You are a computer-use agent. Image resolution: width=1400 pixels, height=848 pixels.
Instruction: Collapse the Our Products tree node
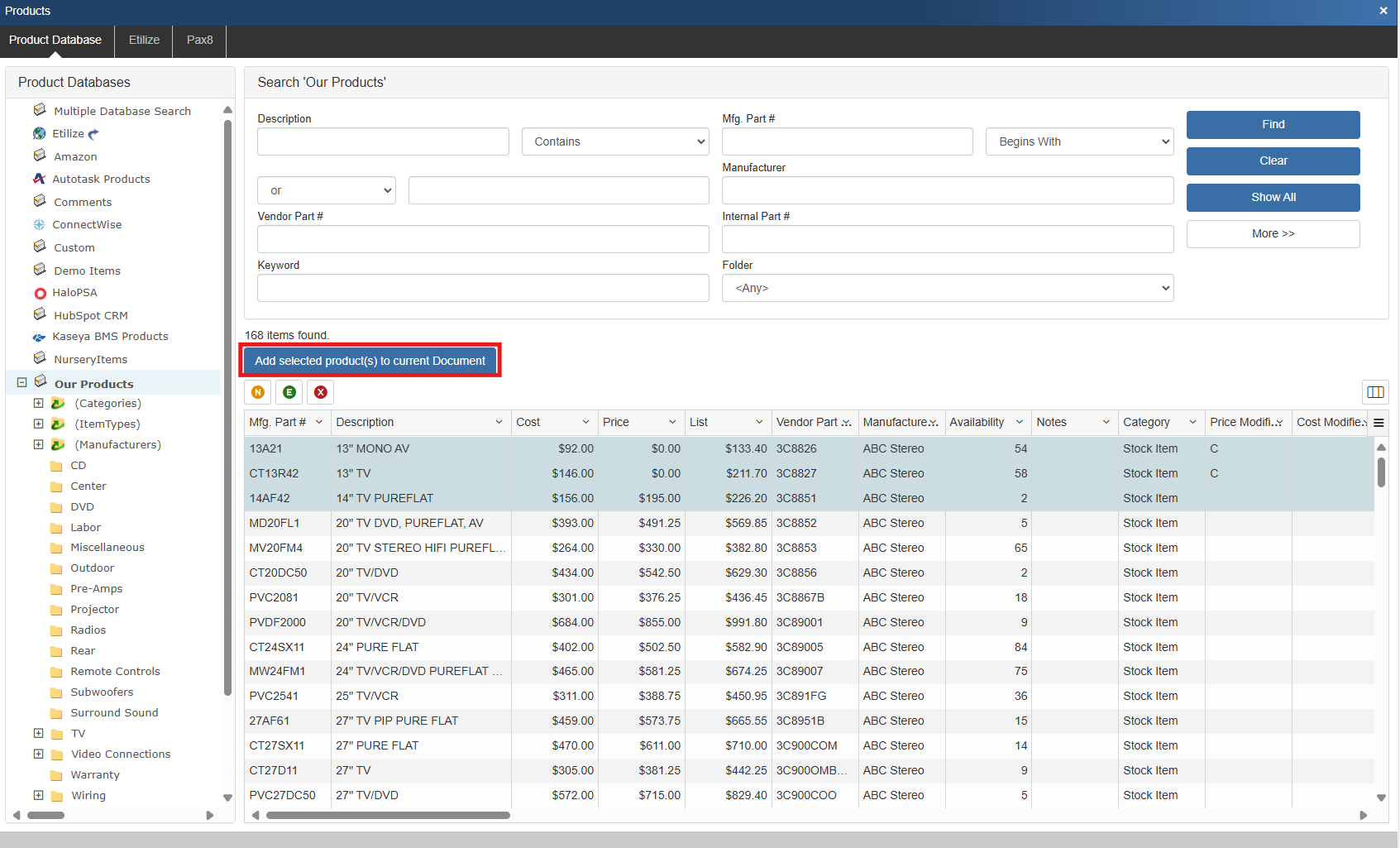[22, 382]
